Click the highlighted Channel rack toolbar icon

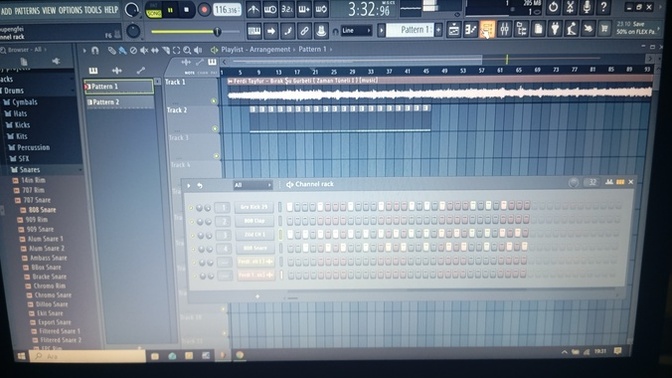click(x=487, y=30)
